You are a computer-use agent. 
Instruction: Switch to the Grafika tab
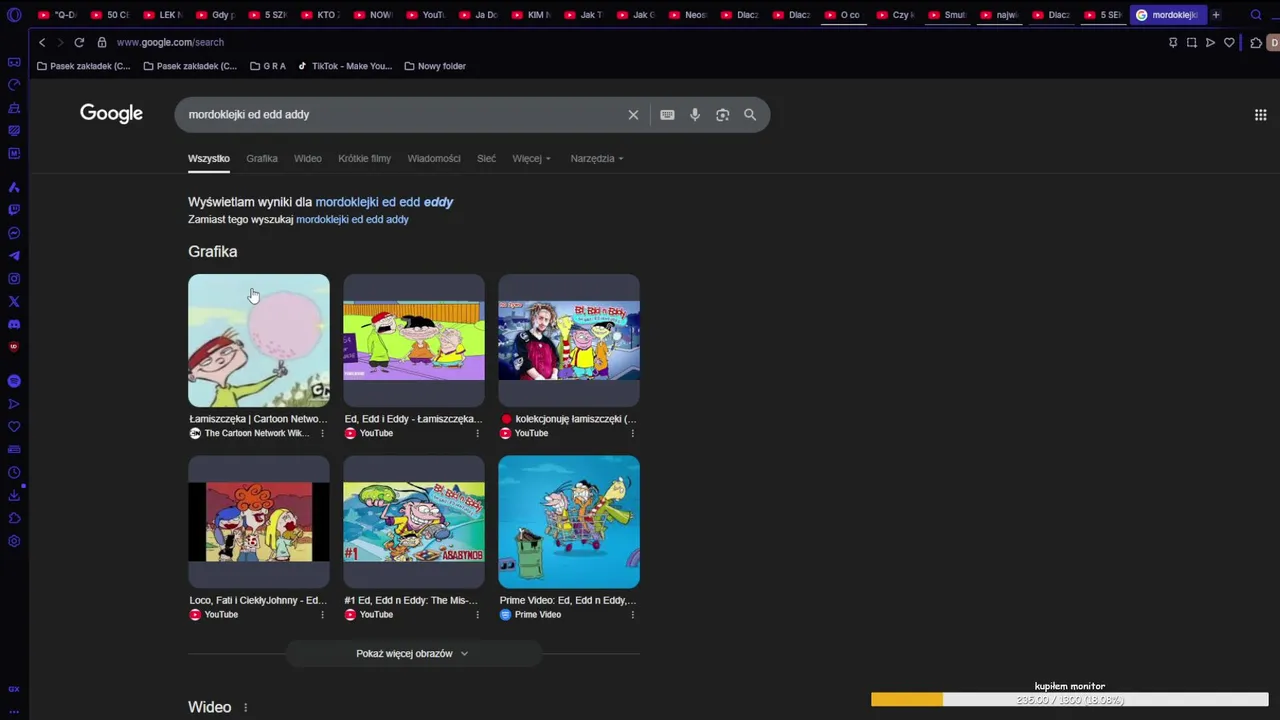(x=262, y=158)
